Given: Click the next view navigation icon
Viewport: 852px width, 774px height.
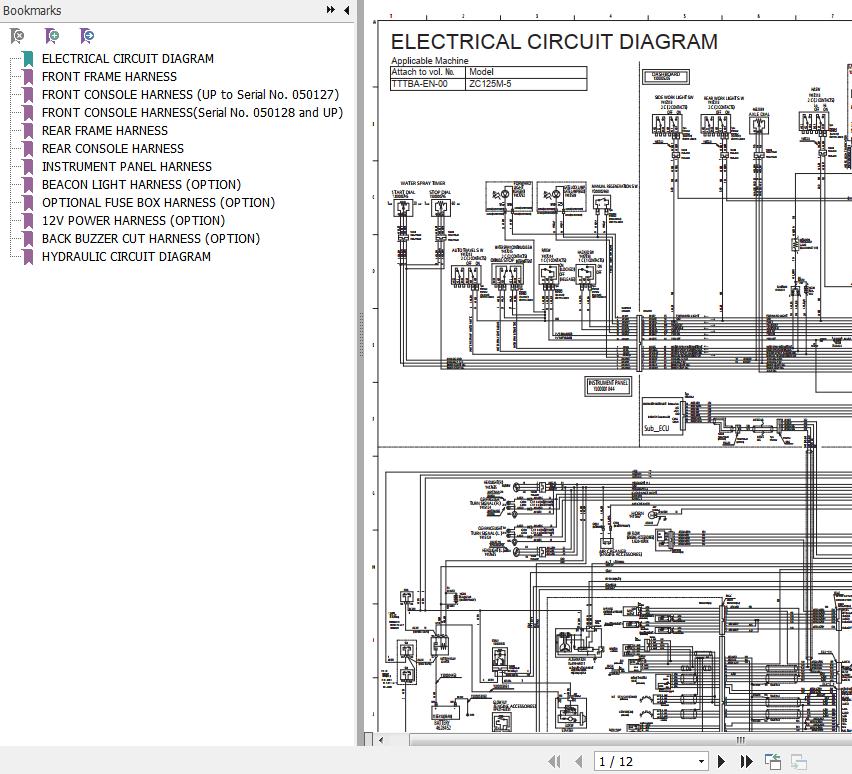Looking at the screenshot, I should [798, 761].
